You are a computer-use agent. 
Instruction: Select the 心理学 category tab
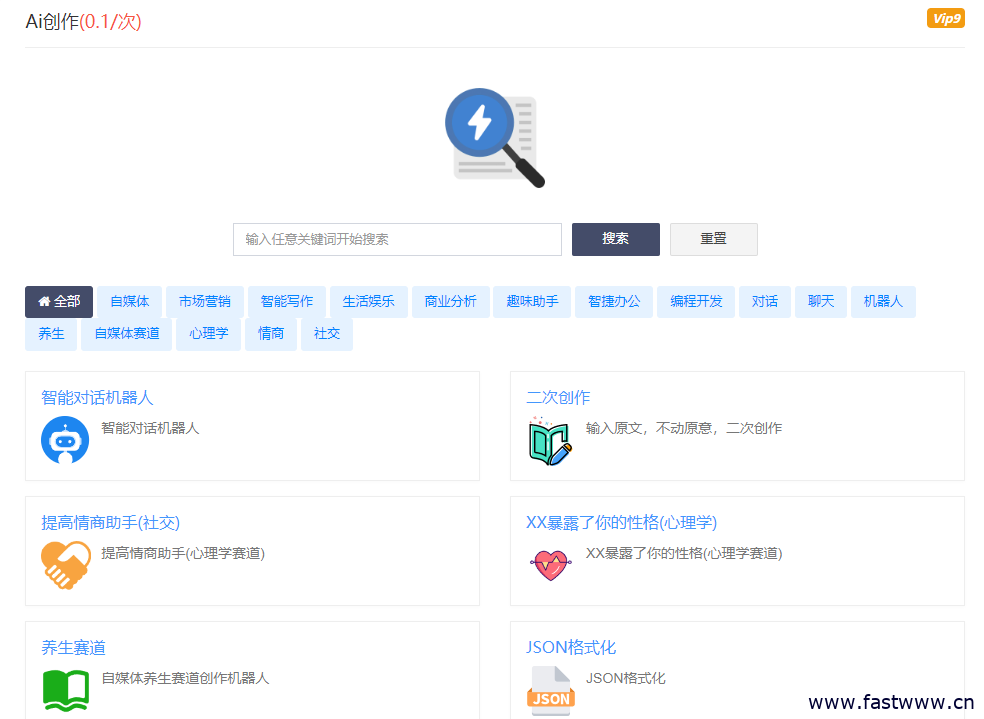pos(208,334)
